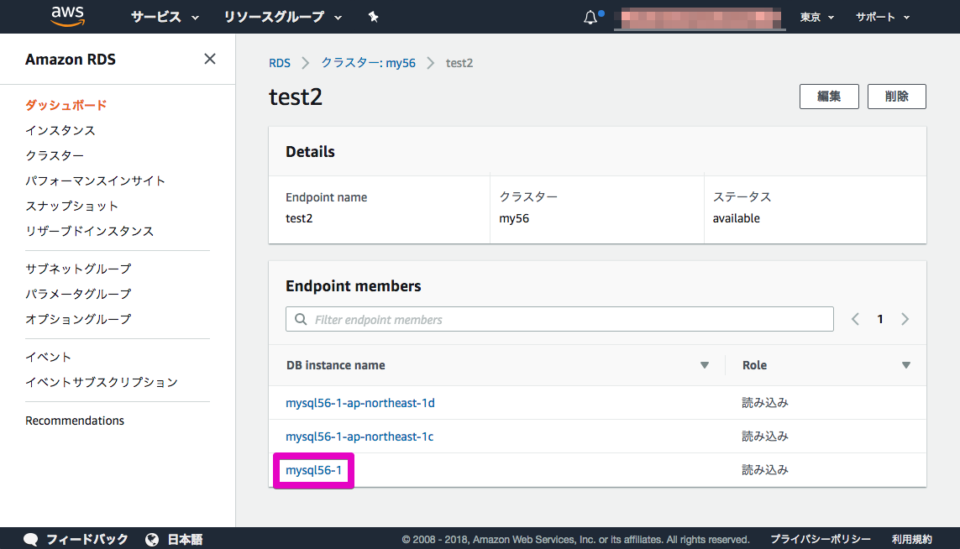Open スナップショット in the sidebar

tap(72, 206)
